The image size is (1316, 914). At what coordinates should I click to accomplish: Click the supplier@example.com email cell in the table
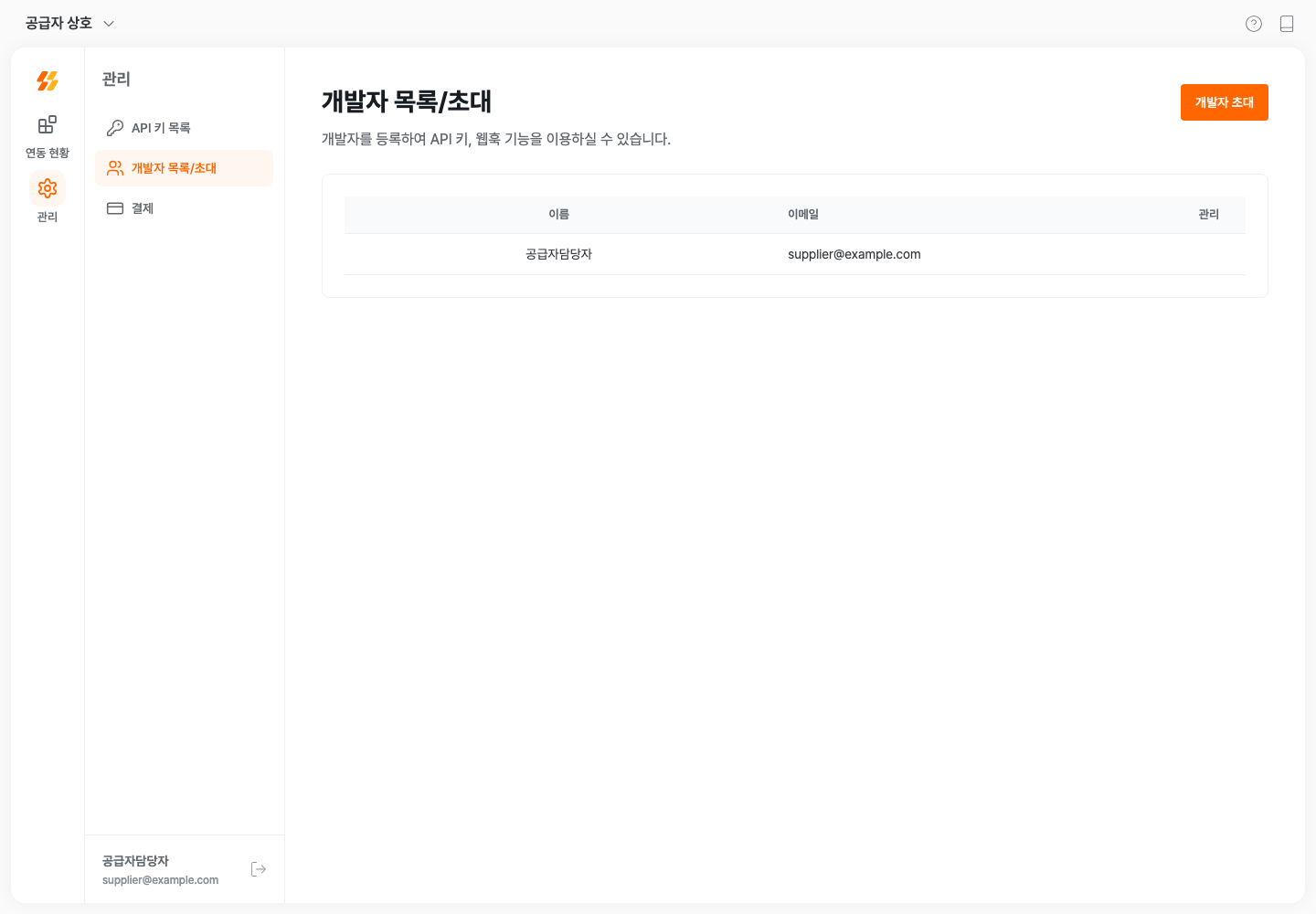point(854,254)
